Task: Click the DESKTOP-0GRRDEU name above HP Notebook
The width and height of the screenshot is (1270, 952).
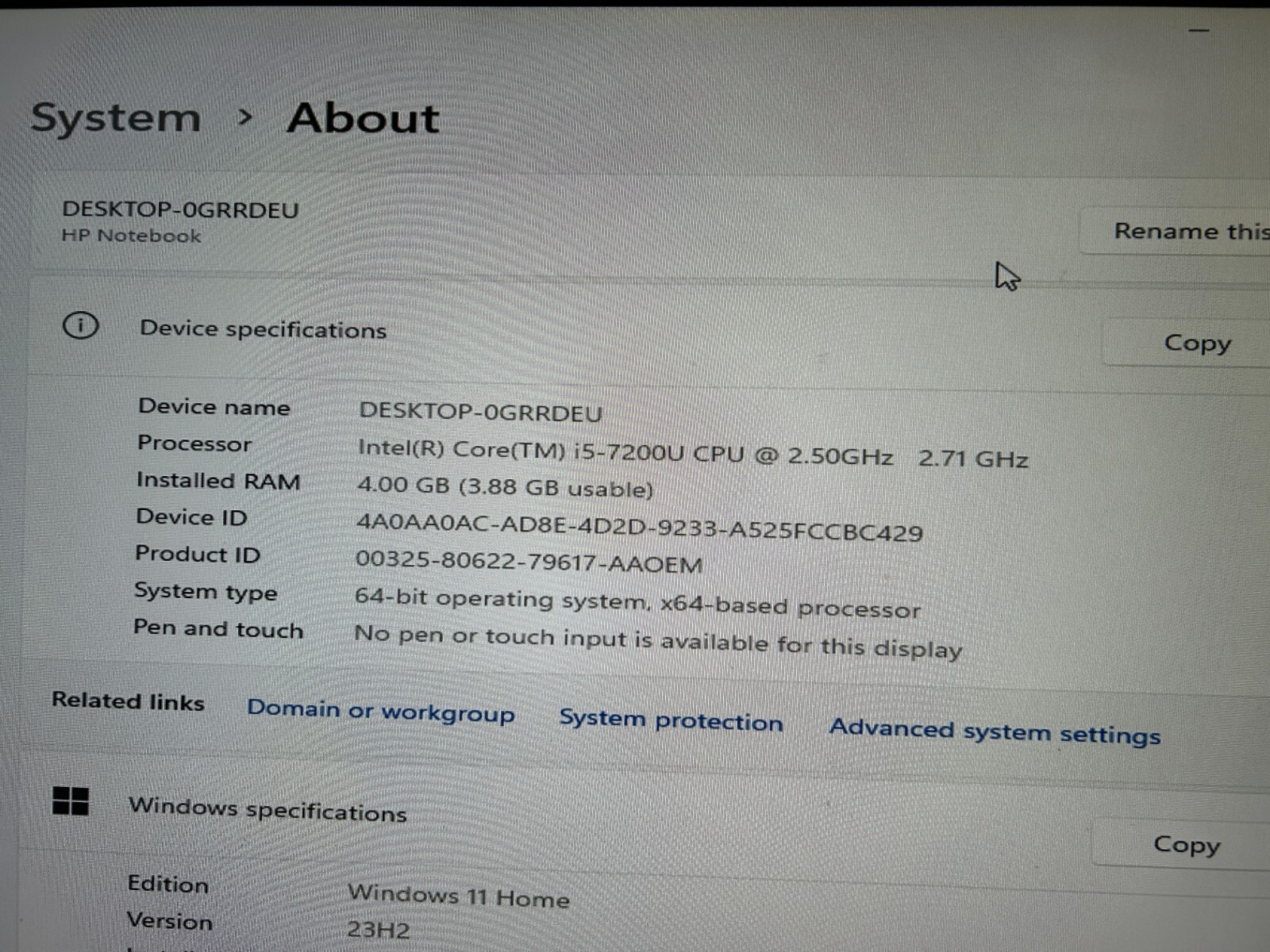Action: pos(180,209)
